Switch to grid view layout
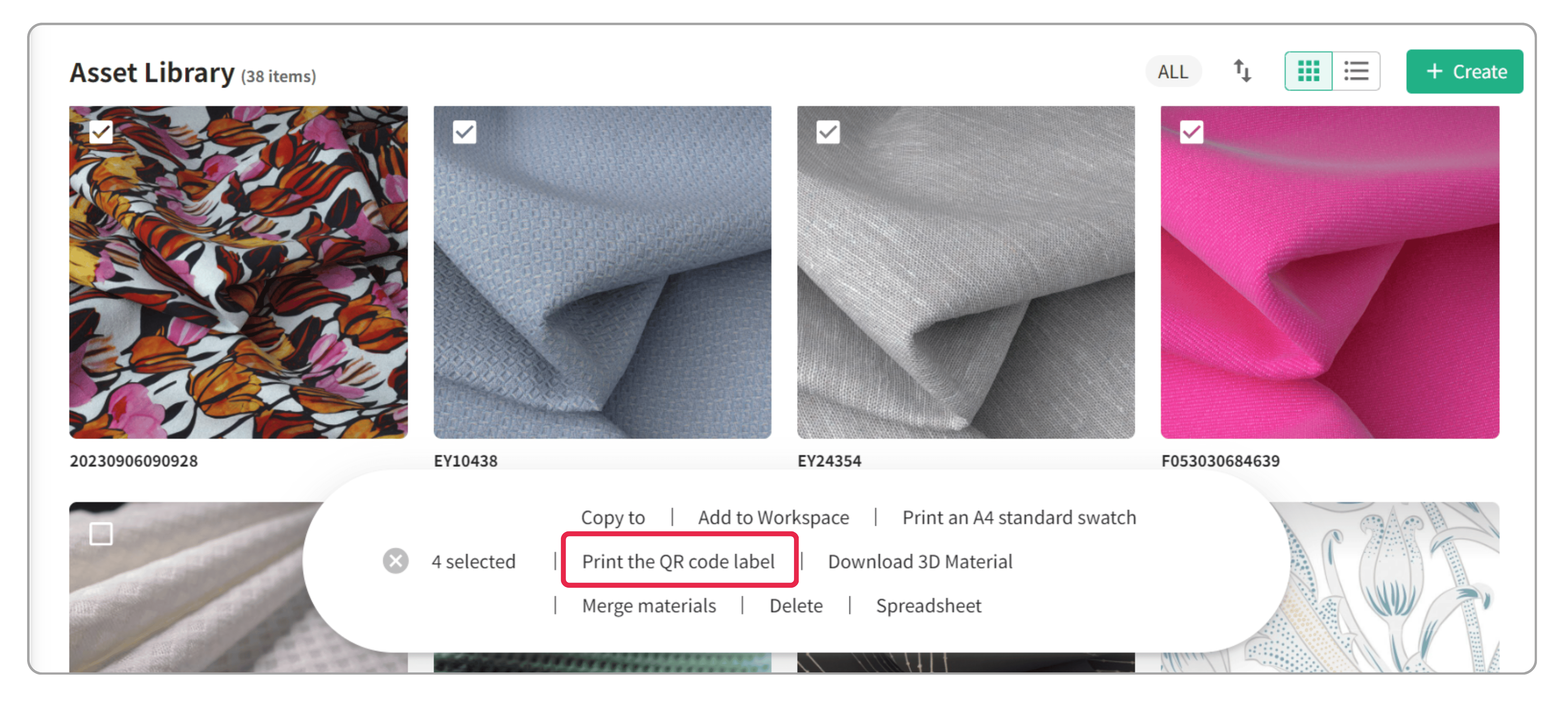Screen dimensions: 1568x715 pyautogui.click(x=1308, y=71)
